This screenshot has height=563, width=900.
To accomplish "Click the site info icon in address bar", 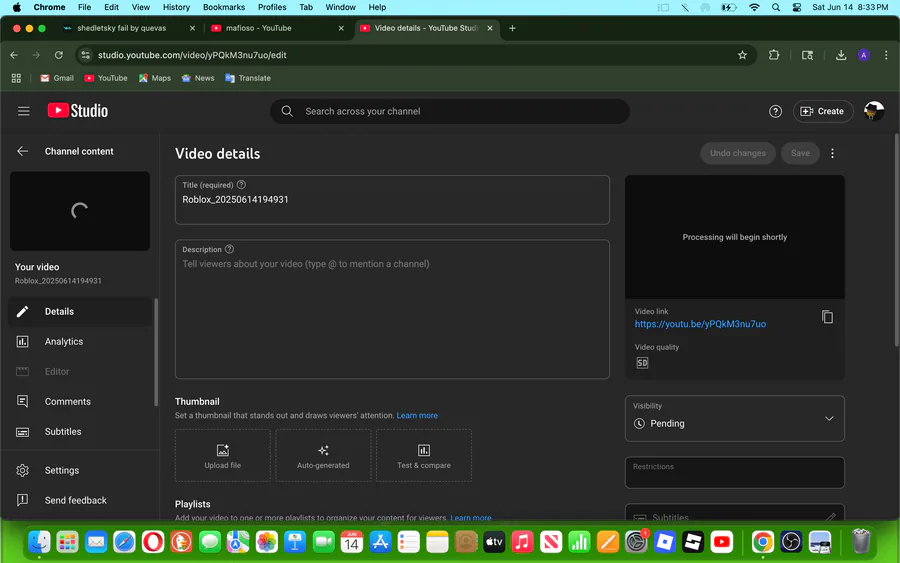I will [86, 55].
